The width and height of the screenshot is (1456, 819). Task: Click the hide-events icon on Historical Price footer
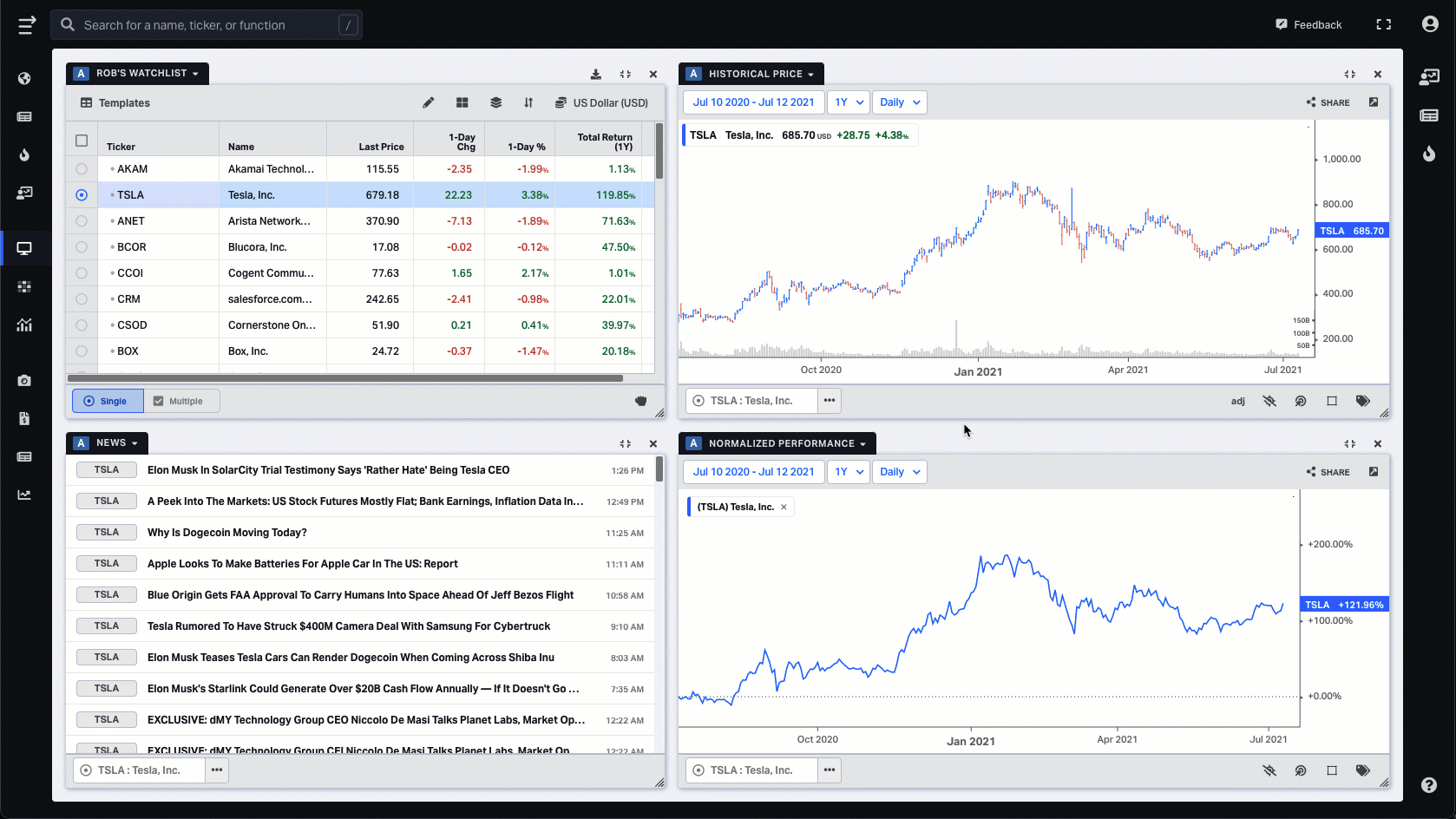(1269, 401)
